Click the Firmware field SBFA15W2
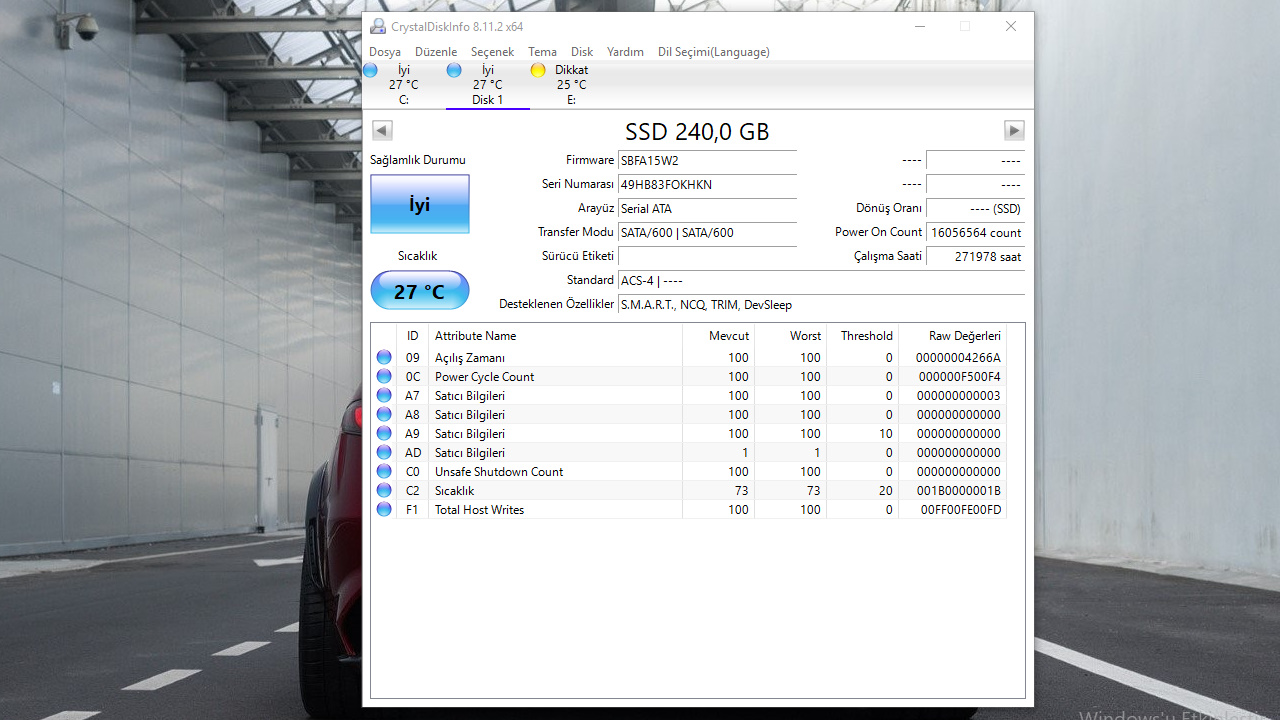 [x=707, y=161]
